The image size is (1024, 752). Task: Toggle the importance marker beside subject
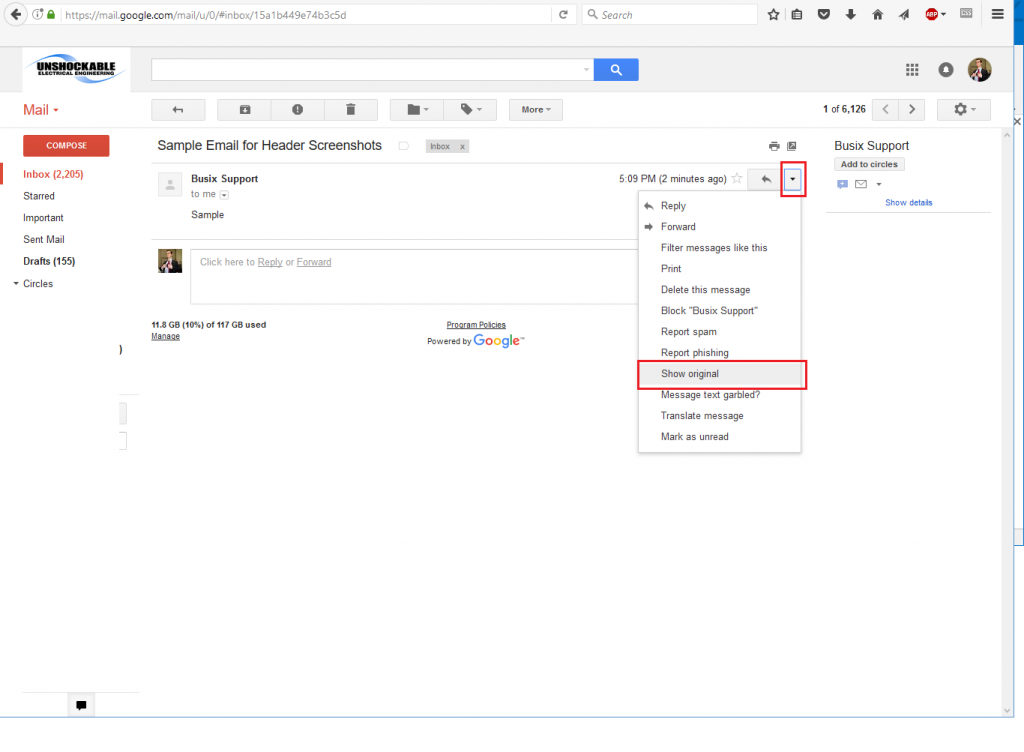click(404, 146)
